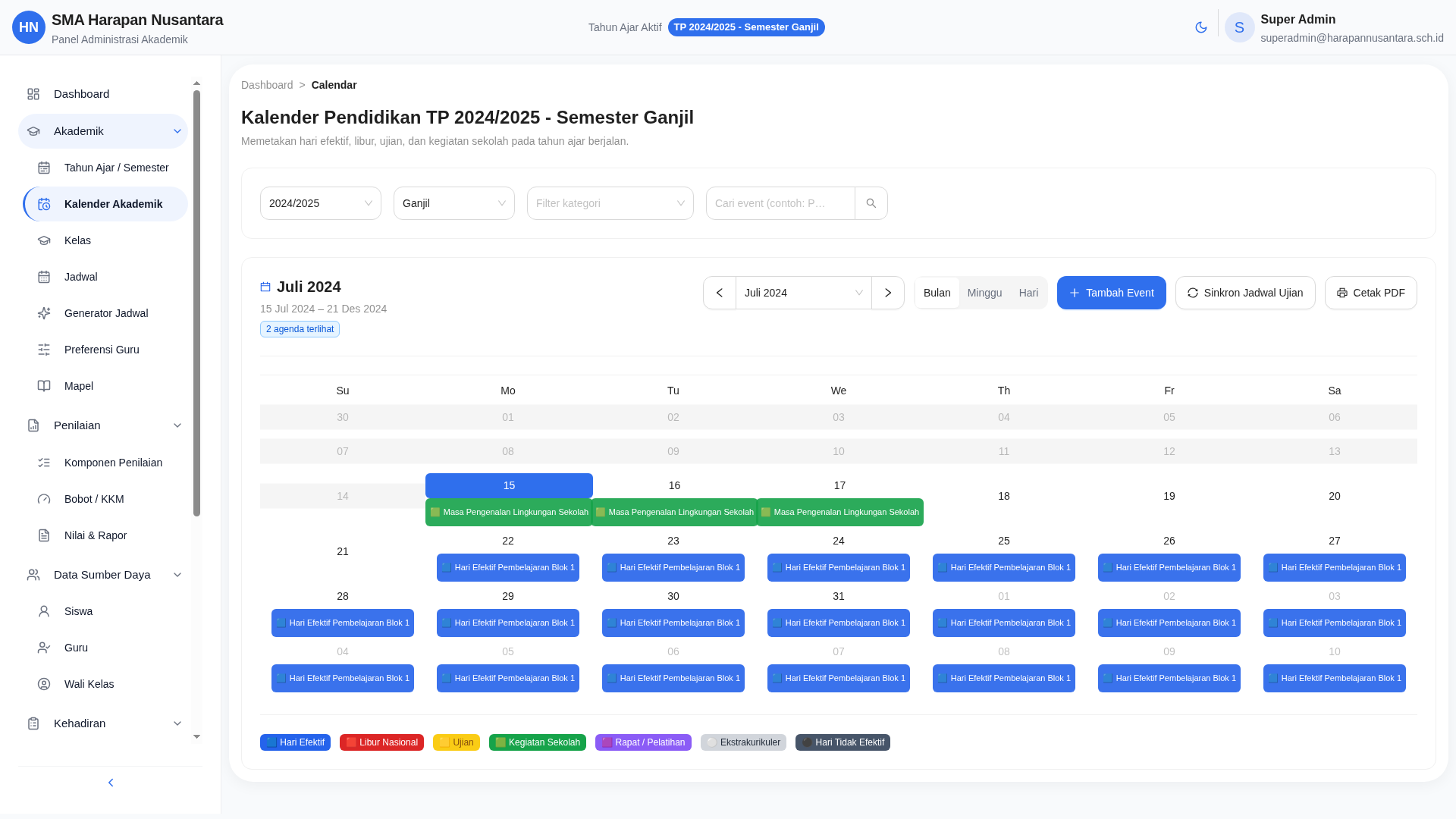Open Preferensi Guru via its sliders icon

click(x=45, y=349)
